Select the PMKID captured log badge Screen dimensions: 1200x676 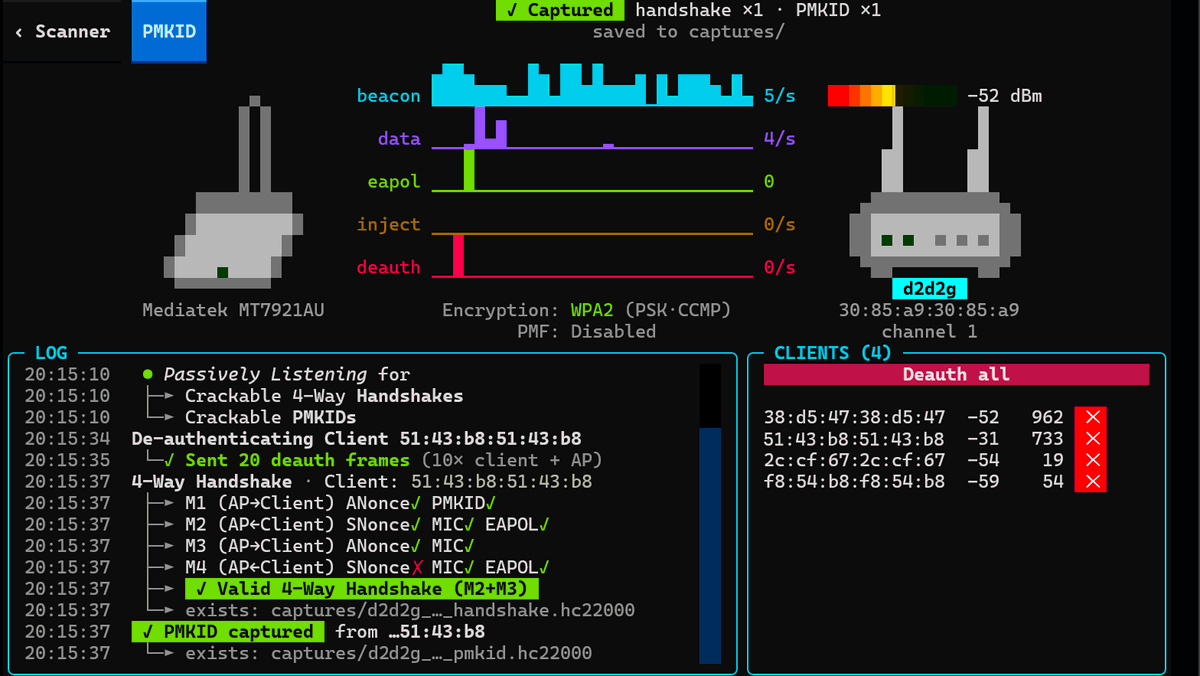pos(228,631)
